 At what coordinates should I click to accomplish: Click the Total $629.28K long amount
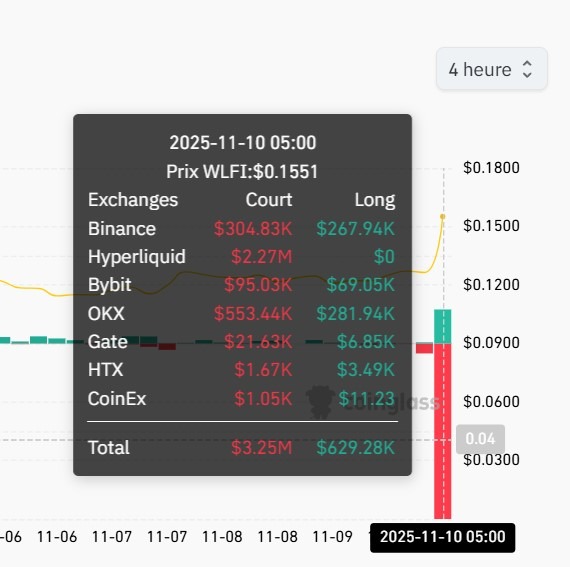click(356, 447)
